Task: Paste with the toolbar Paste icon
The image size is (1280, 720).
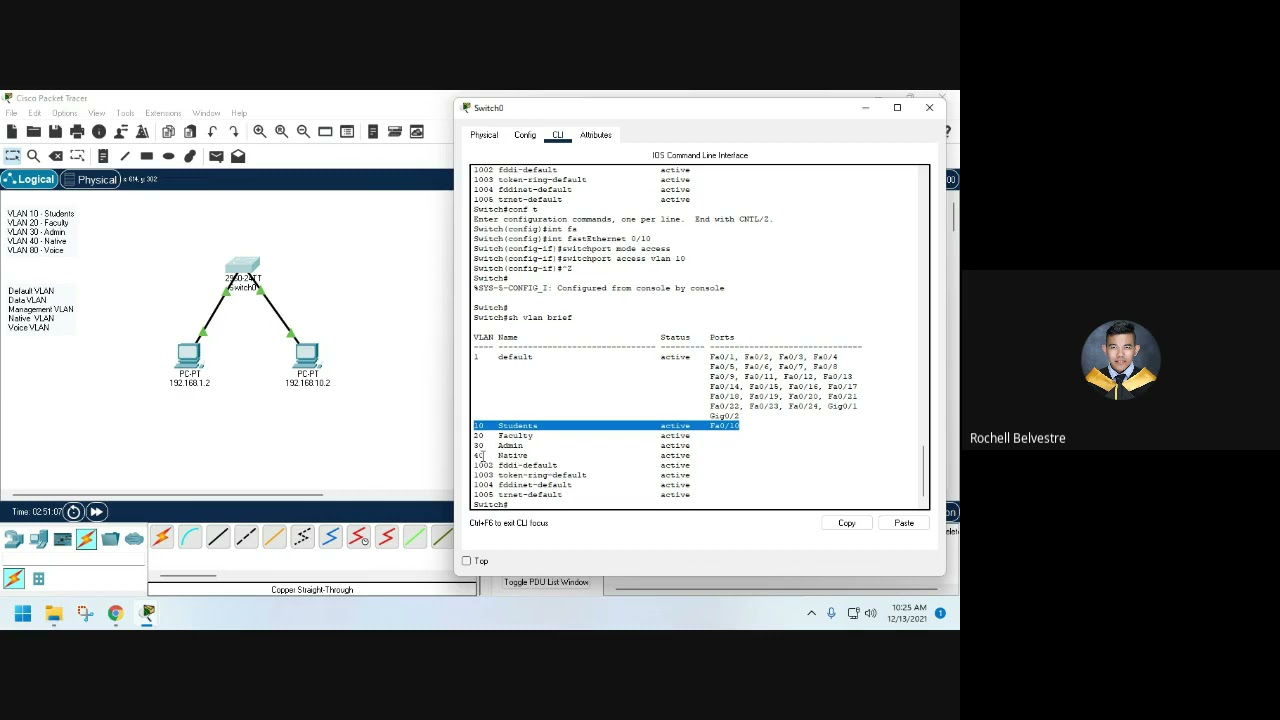Action: pos(190,132)
